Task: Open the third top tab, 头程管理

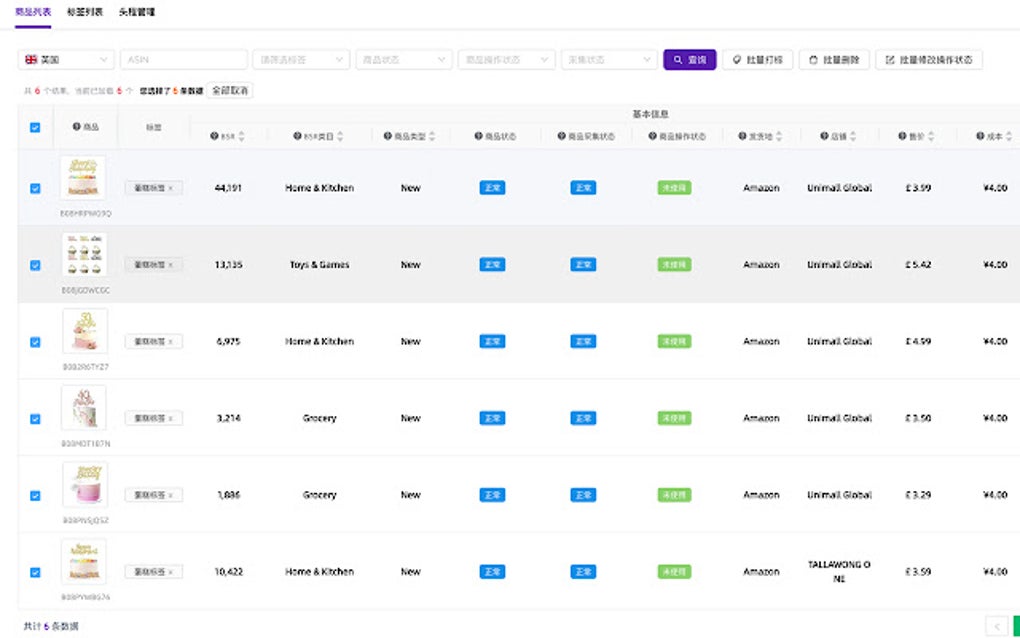Action: click(x=137, y=12)
